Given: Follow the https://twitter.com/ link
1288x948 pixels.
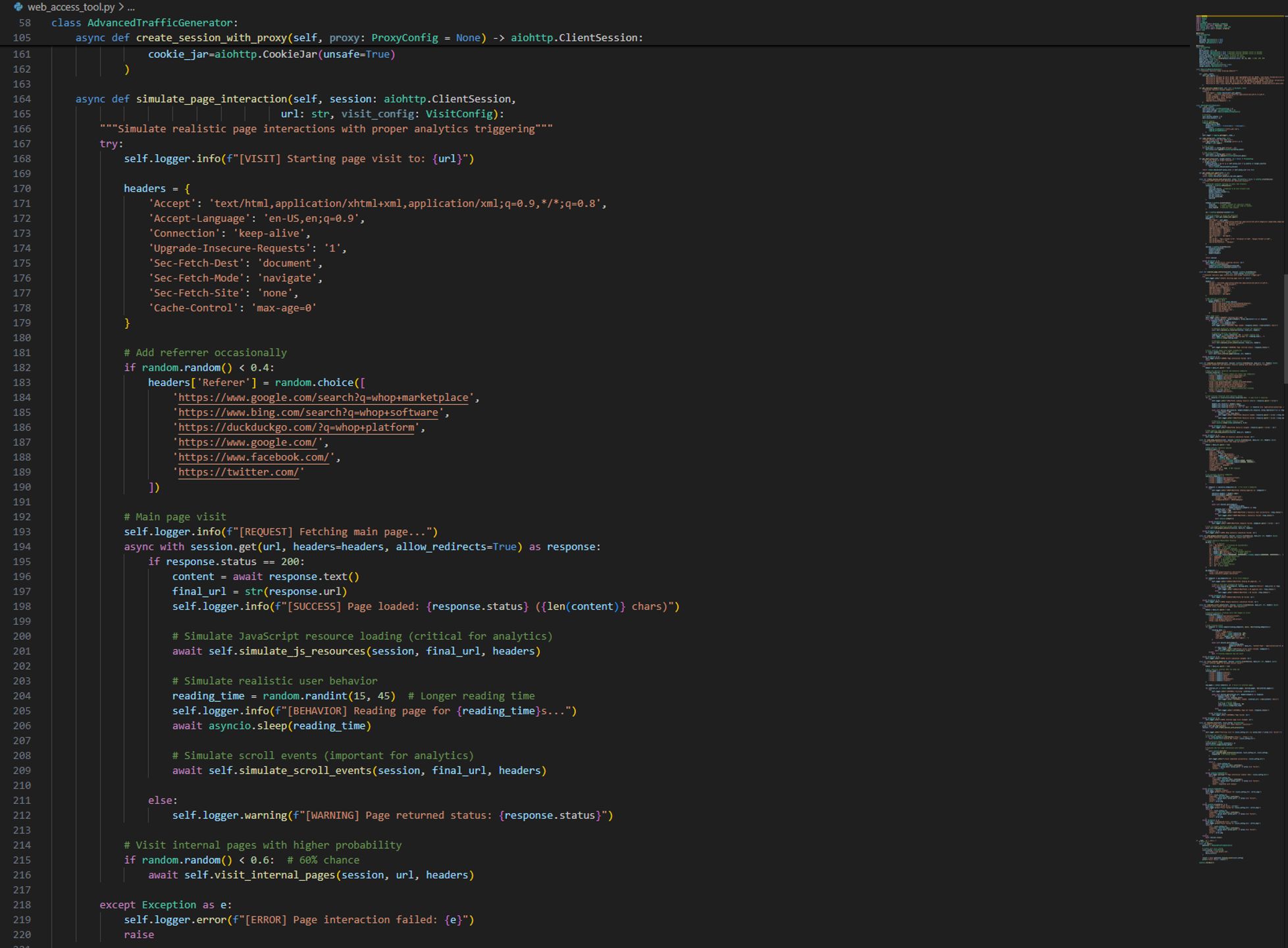Looking at the screenshot, I should pyautogui.click(x=239, y=473).
